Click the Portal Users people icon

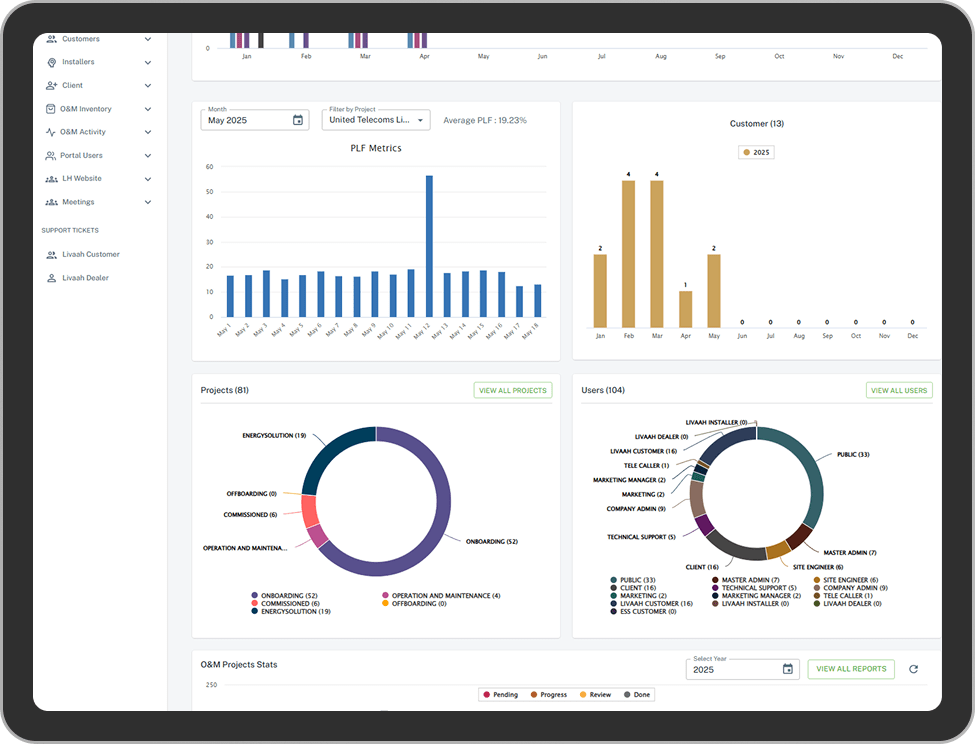pyautogui.click(x=52, y=156)
